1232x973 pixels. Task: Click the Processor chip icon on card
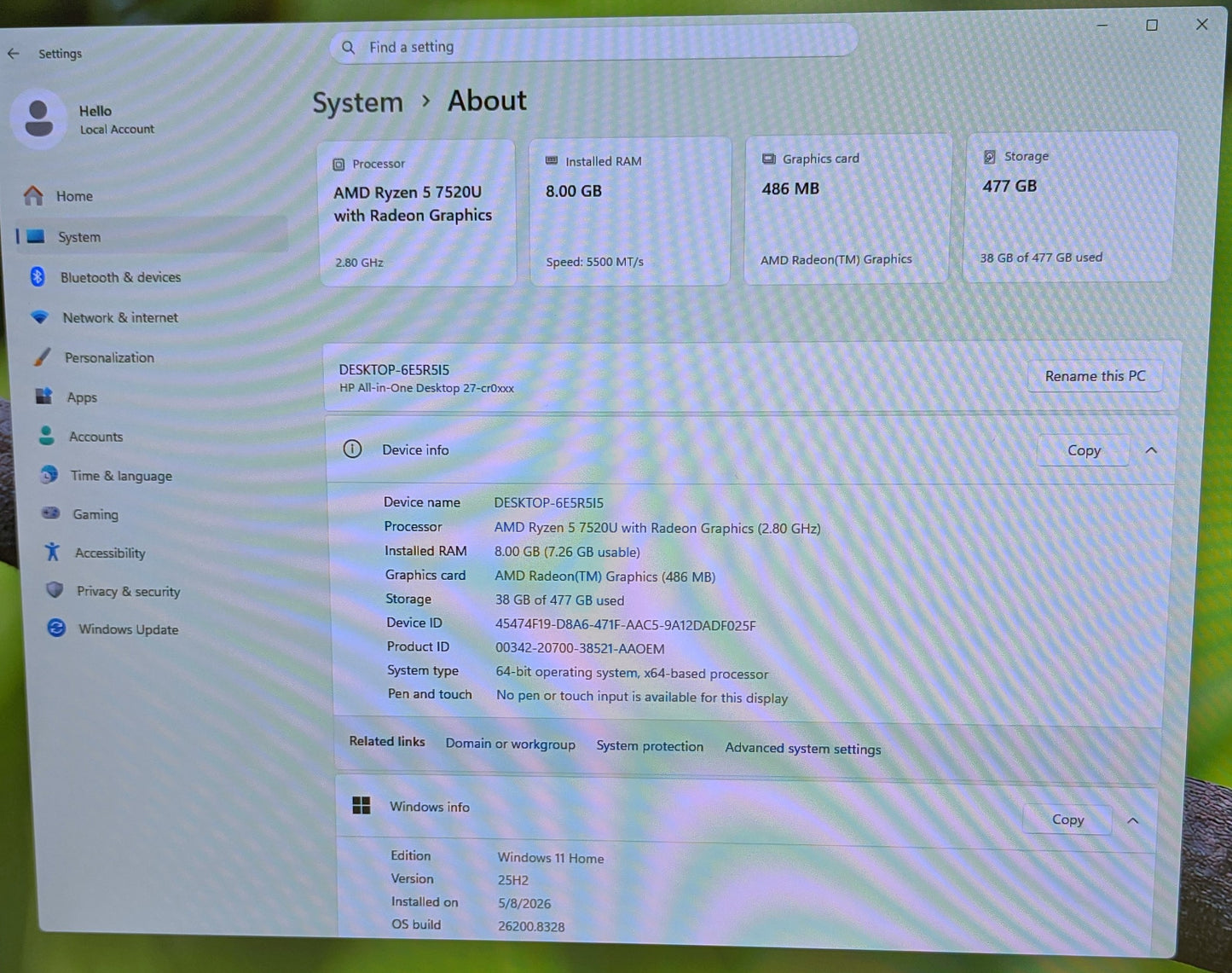(x=338, y=164)
